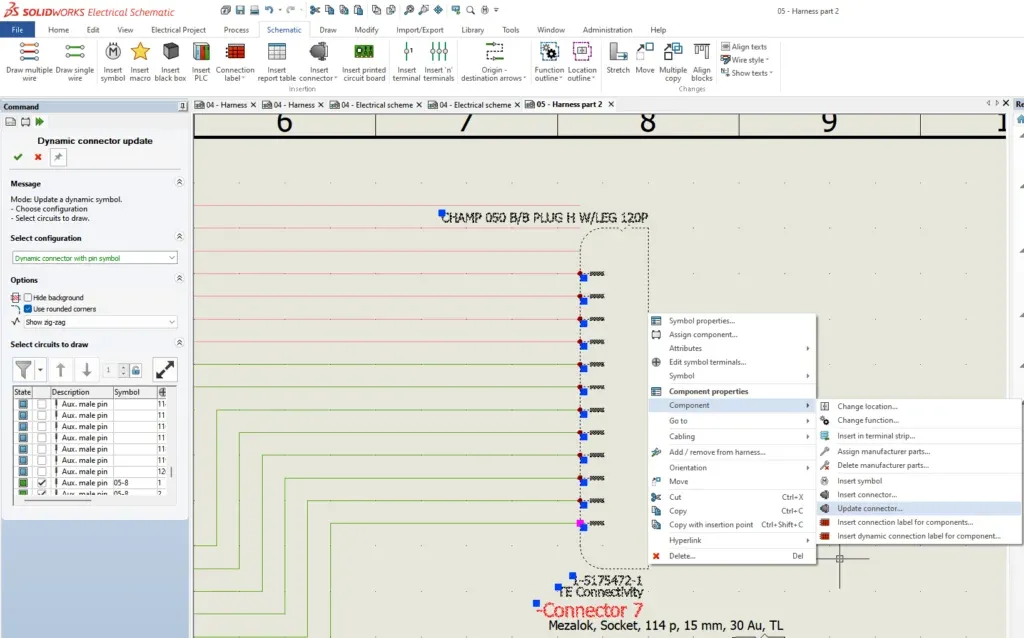This screenshot has height=638, width=1024.
Task: Open Origin-destination arrows tool
Action: [x=493, y=61]
